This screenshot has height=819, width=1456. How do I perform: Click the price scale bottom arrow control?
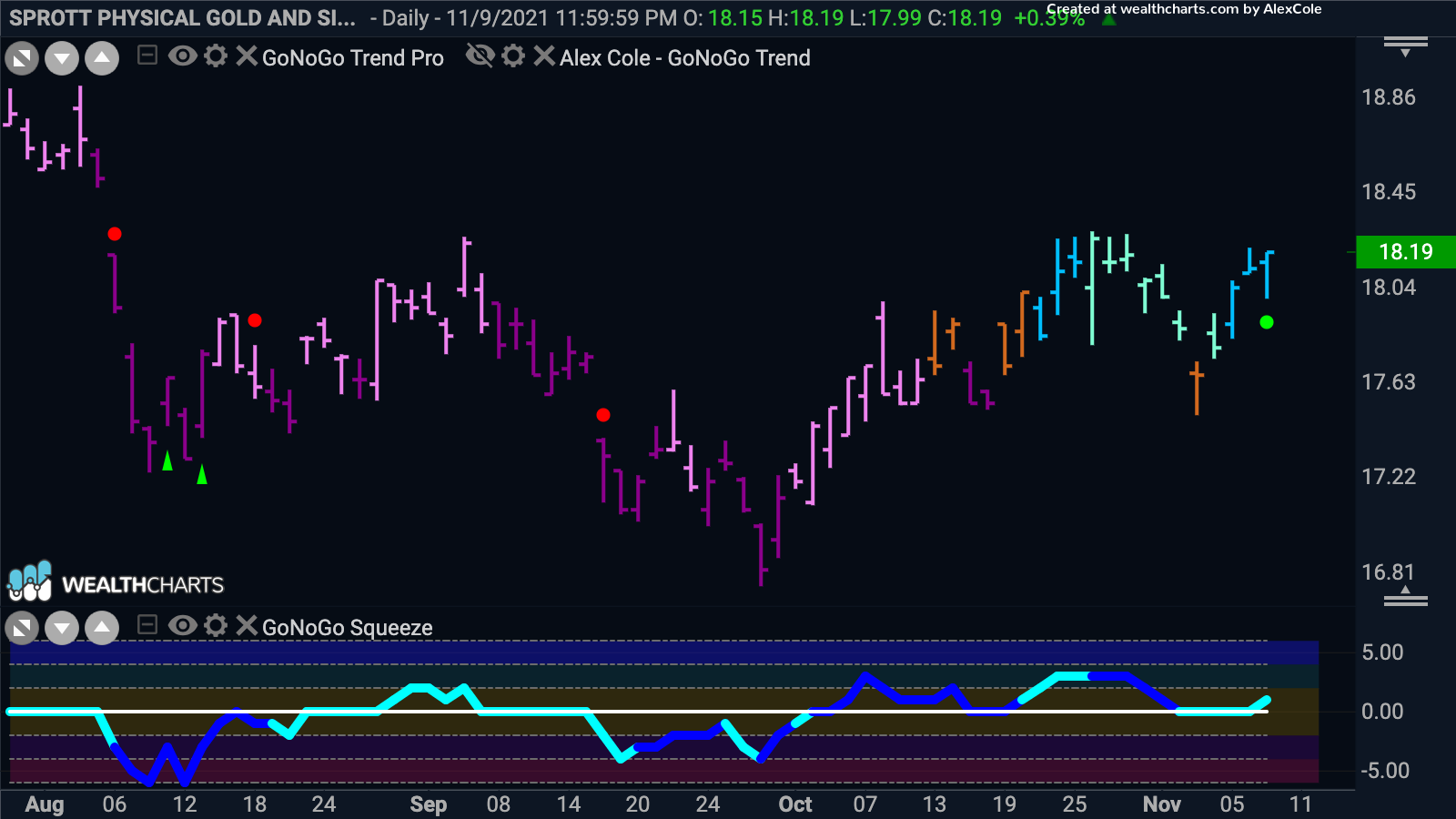tap(1406, 596)
